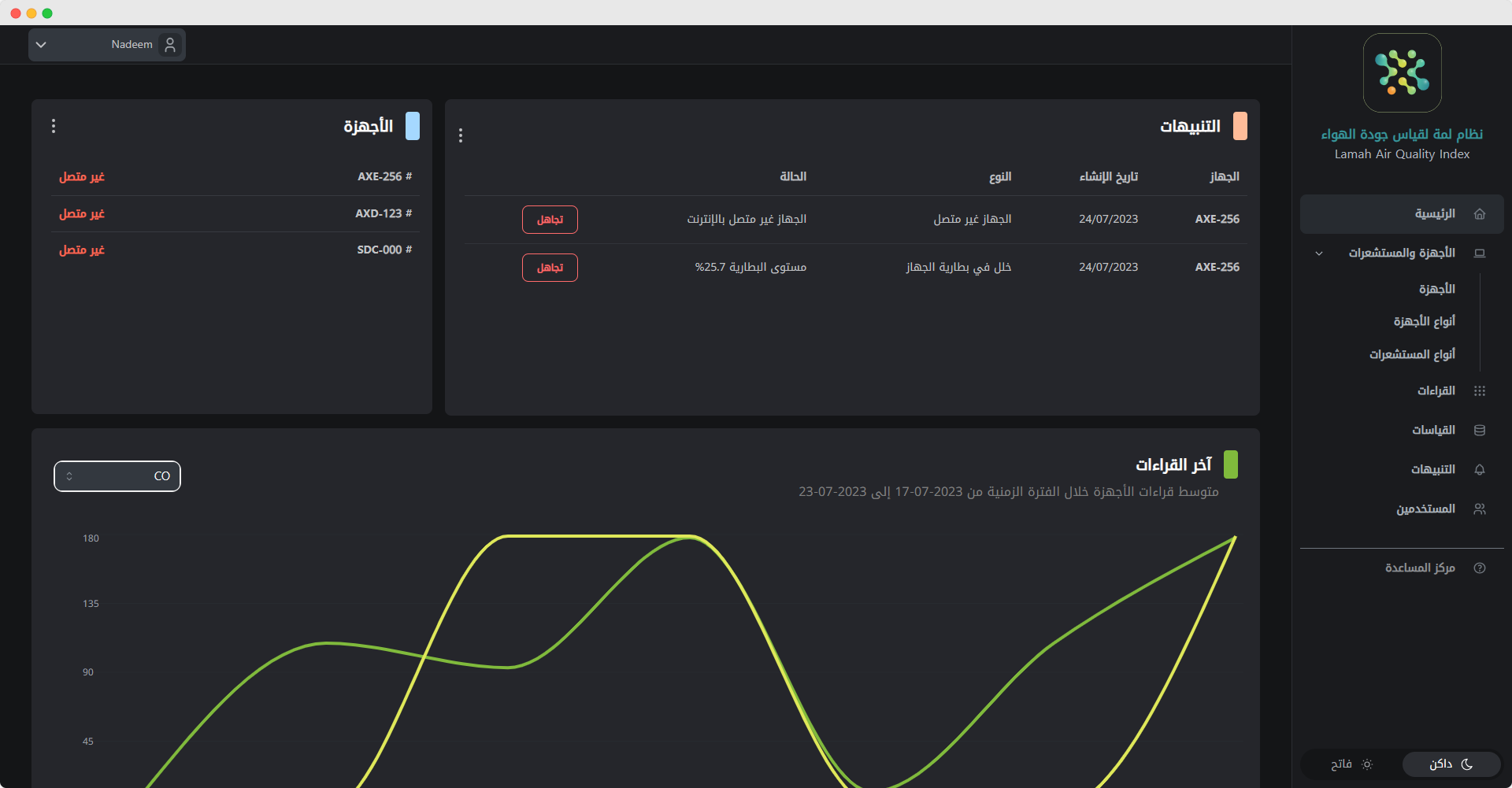Open the Nadeem user dropdown

click(107, 45)
